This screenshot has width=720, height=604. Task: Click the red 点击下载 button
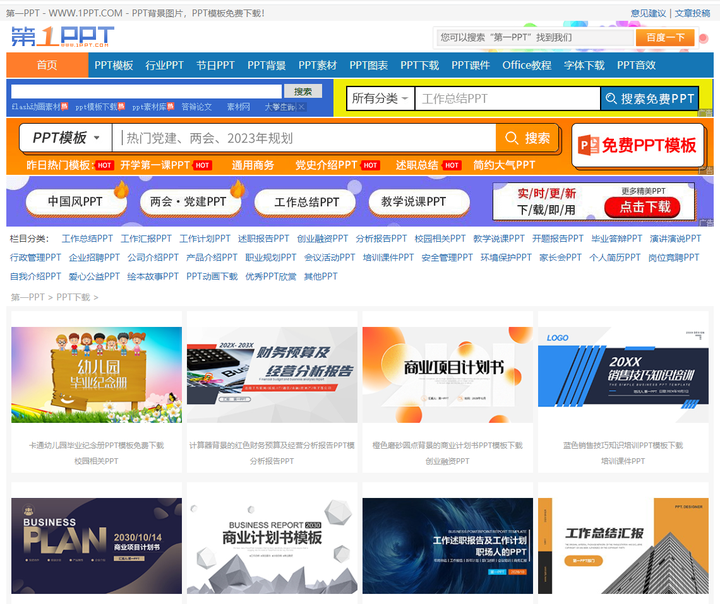point(642,207)
